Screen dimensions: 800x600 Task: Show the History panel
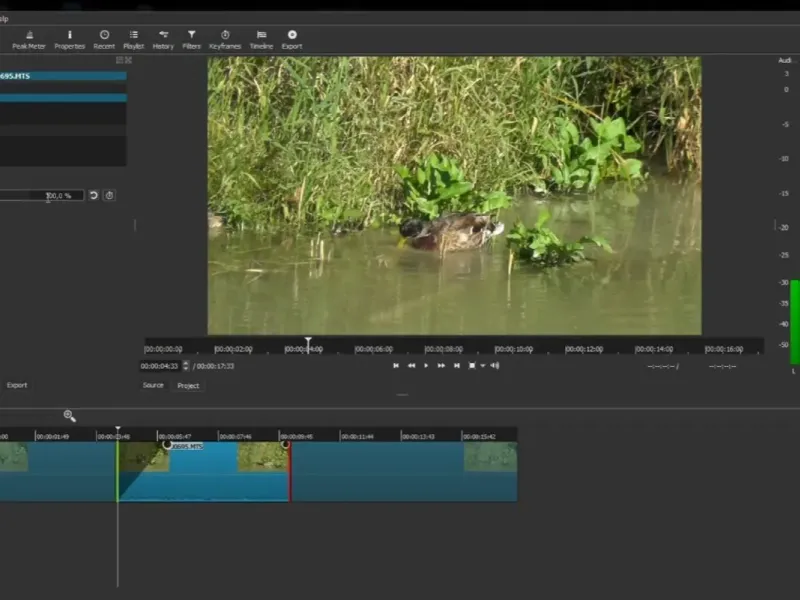click(x=163, y=39)
